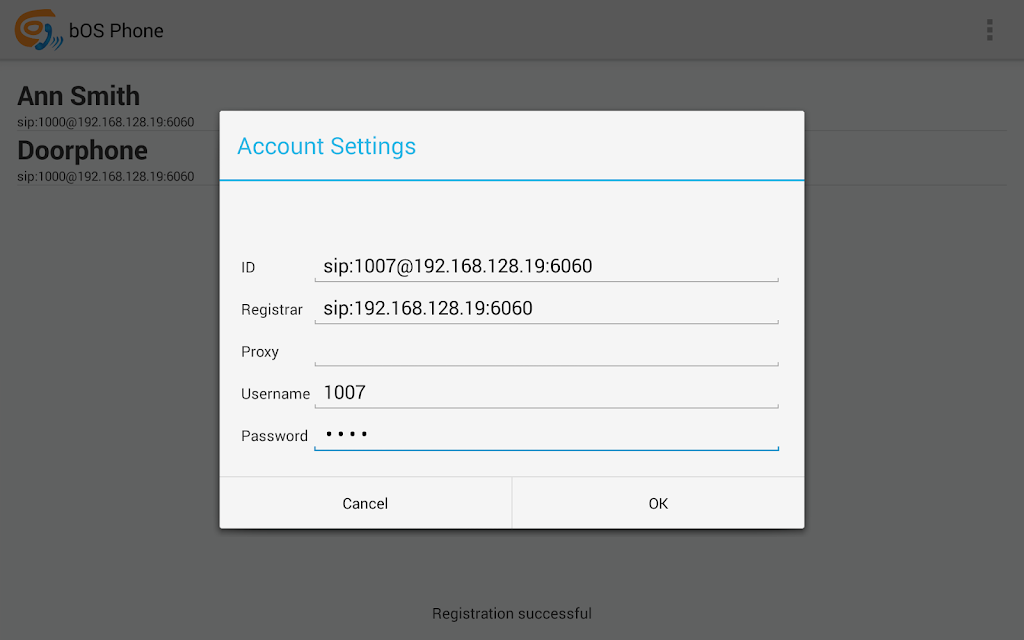Viewport: 1024px width, 640px height.
Task: Click the Account Settings dialog title
Action: 327,146
